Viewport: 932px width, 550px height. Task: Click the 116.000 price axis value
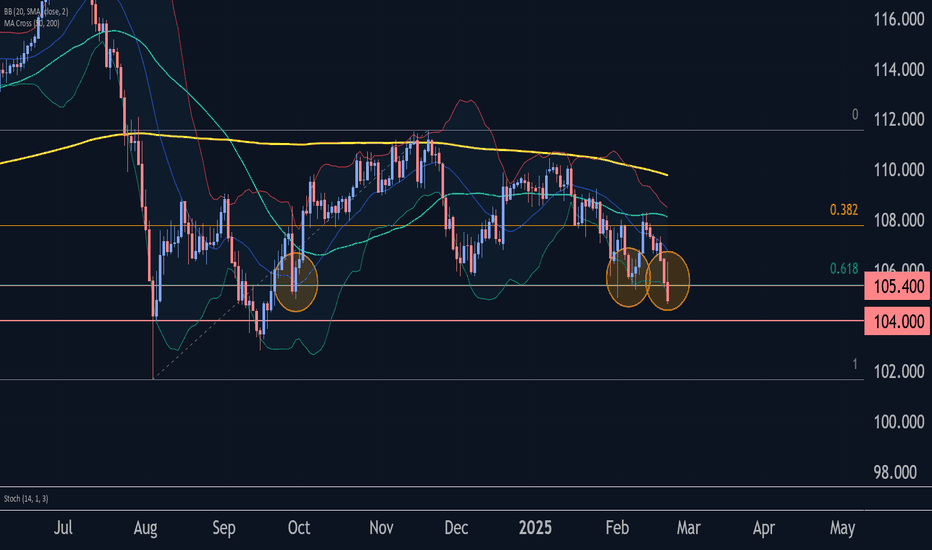[x=899, y=20]
